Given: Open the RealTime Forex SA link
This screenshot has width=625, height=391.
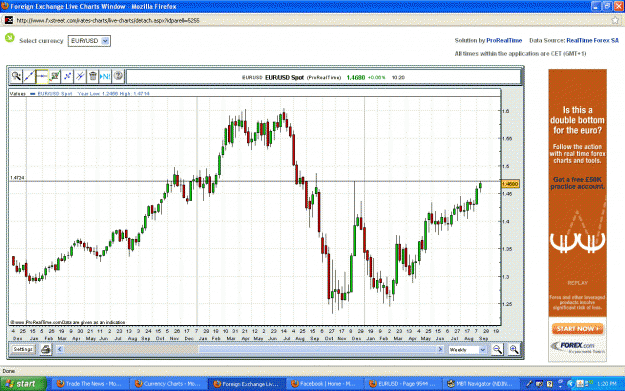Looking at the screenshot, I should click(x=593, y=40).
